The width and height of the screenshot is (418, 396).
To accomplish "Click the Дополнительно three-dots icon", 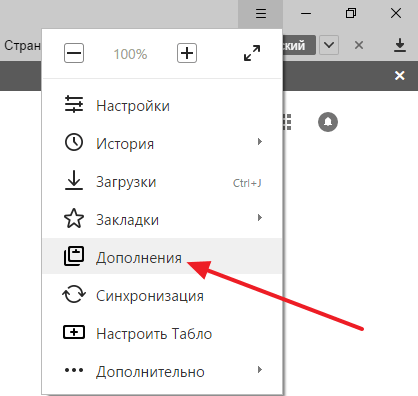I will (74, 370).
